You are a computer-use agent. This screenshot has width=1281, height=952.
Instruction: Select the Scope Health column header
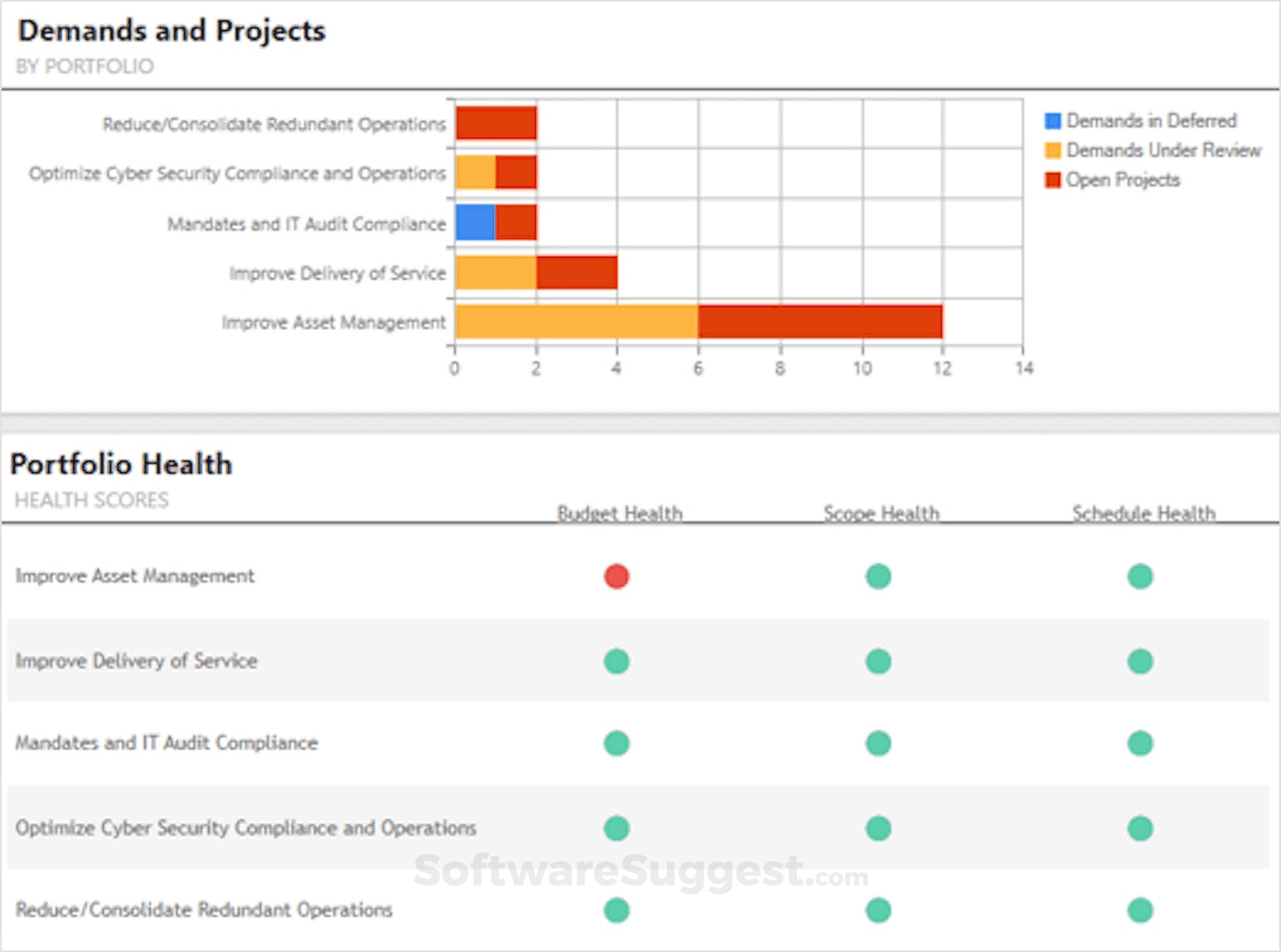[x=882, y=514]
